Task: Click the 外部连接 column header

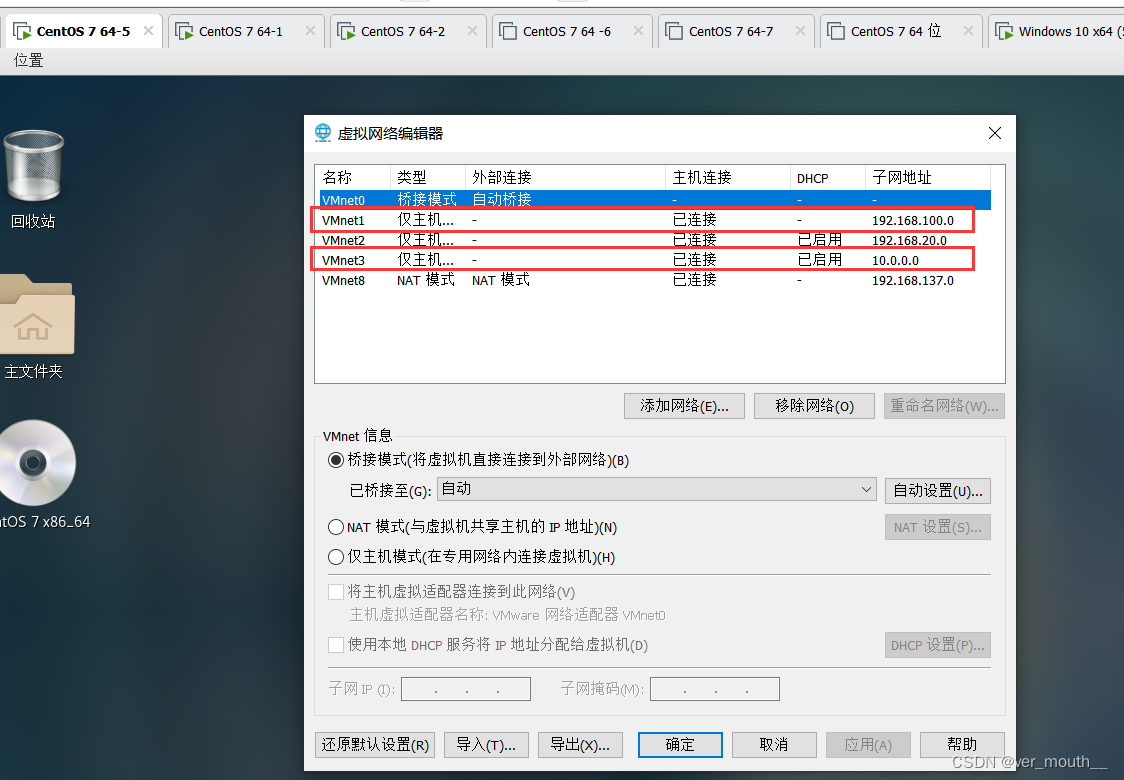Action: point(566,178)
